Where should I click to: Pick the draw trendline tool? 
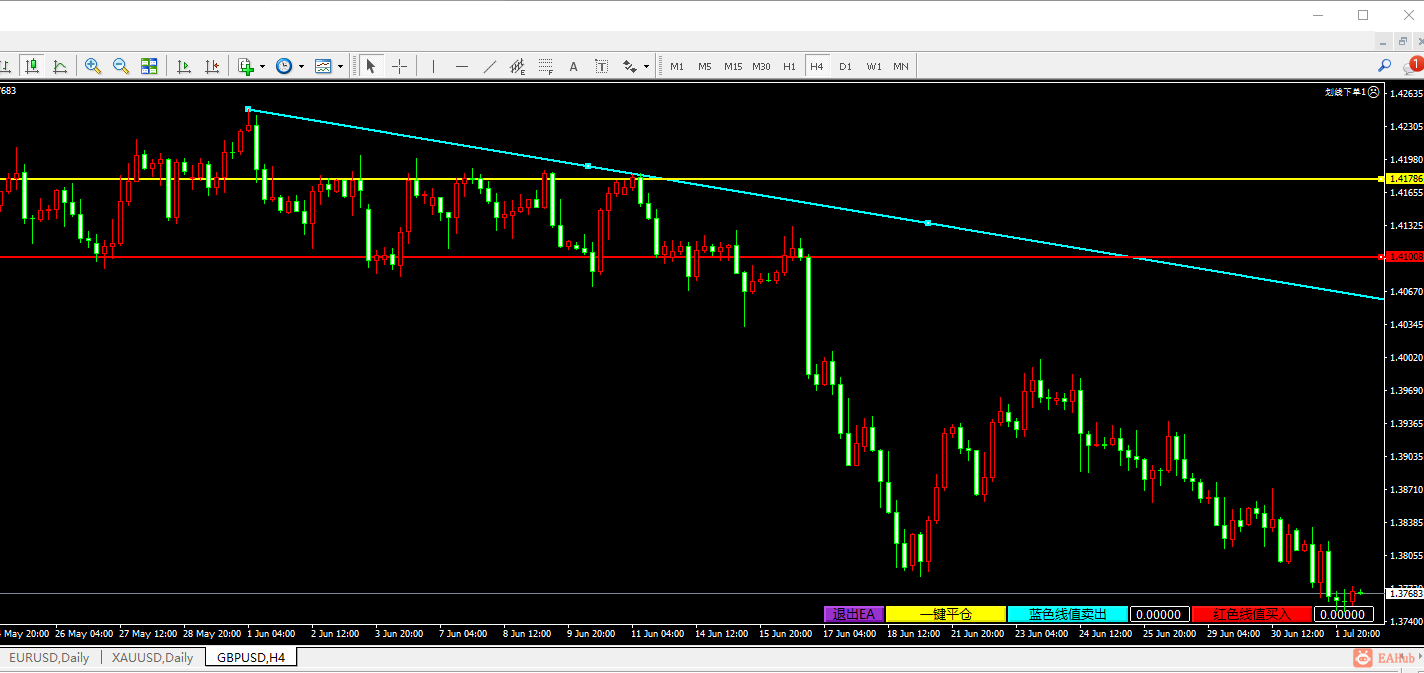(x=489, y=66)
